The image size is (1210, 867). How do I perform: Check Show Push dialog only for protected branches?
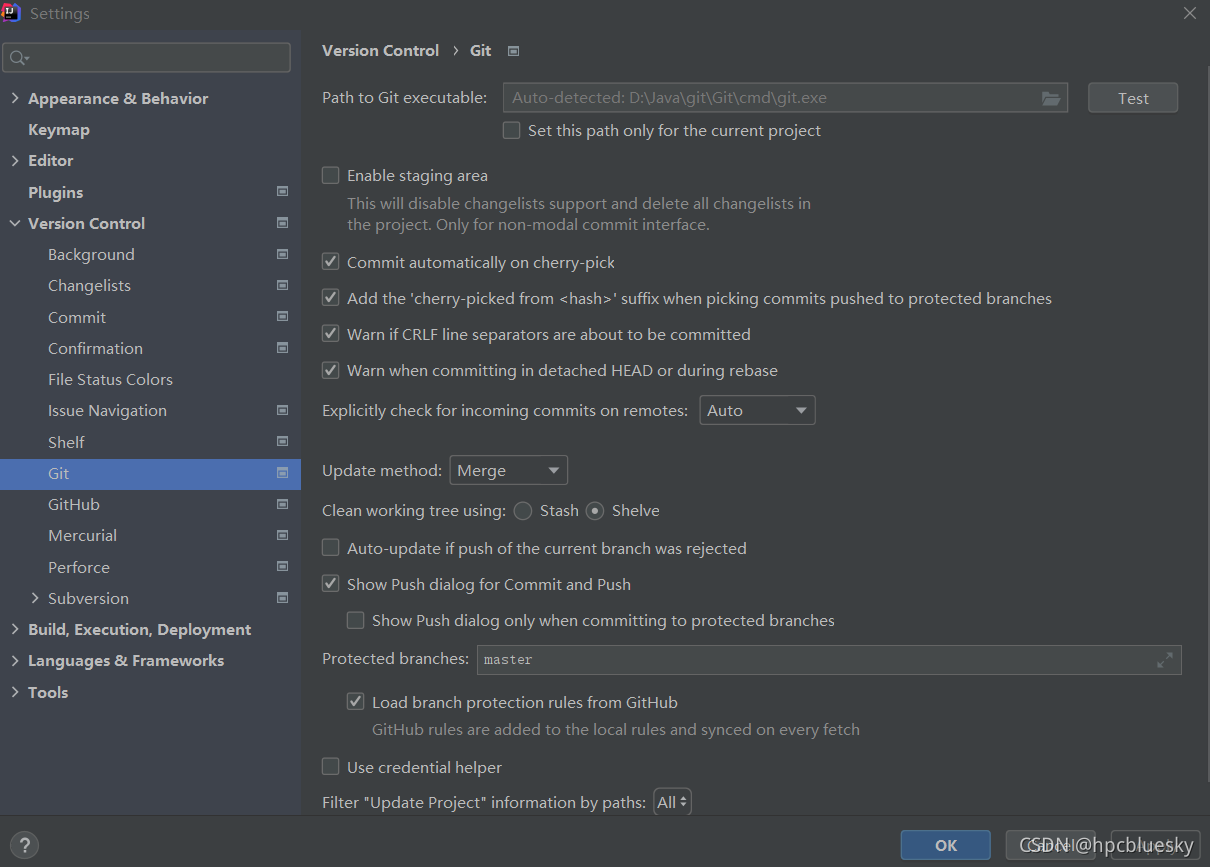tap(355, 620)
